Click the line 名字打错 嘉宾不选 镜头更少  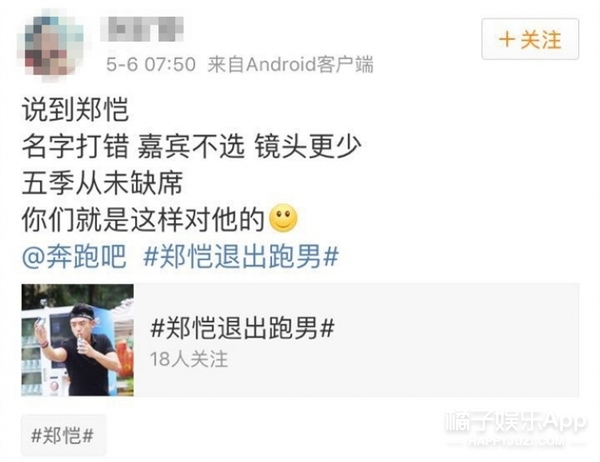[x=191, y=146]
